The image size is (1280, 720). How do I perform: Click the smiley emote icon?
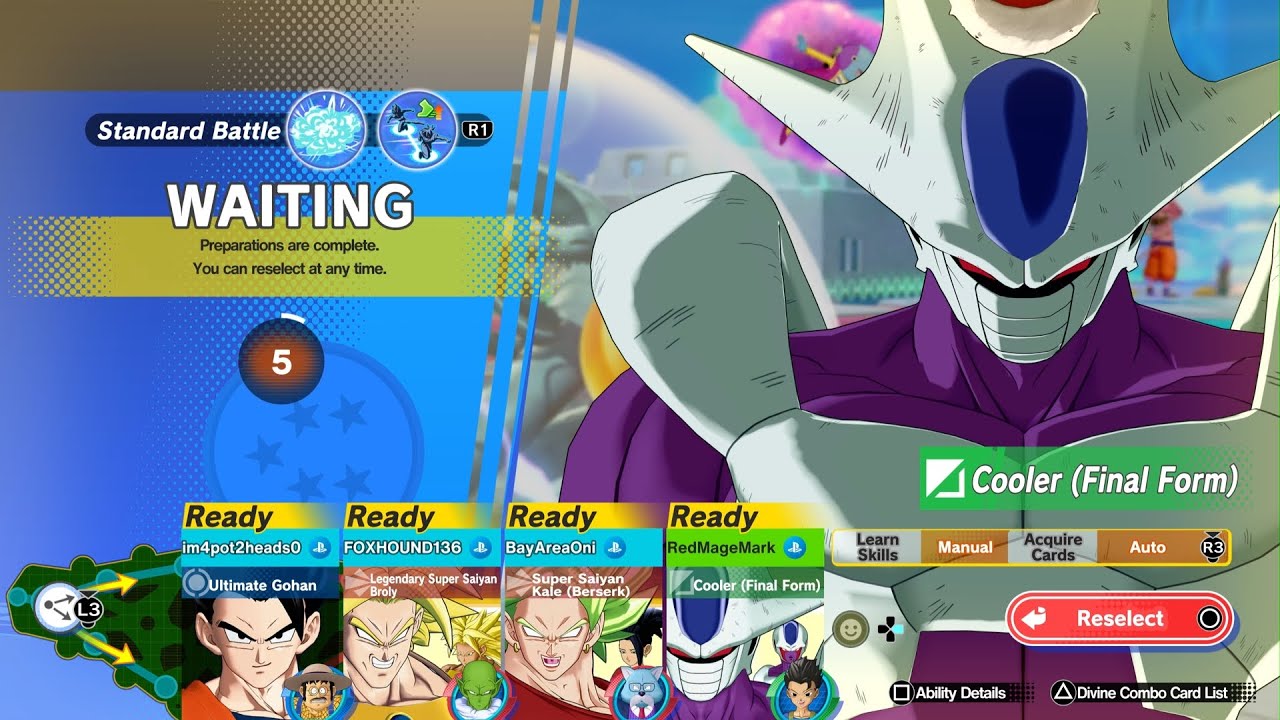click(x=850, y=629)
